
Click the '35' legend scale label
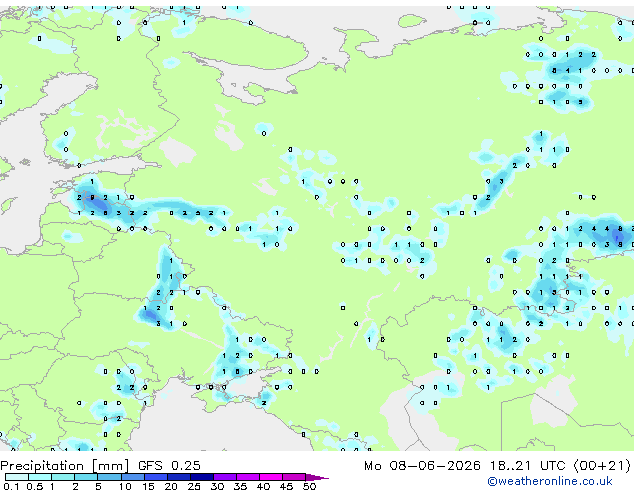pos(240,486)
